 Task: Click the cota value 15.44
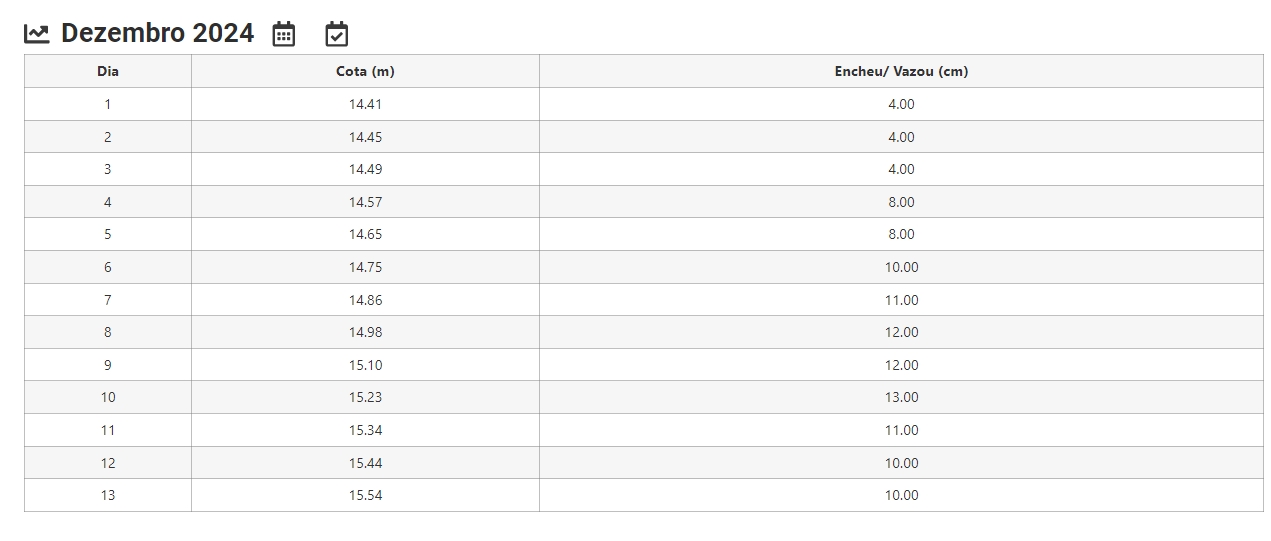[365, 463]
